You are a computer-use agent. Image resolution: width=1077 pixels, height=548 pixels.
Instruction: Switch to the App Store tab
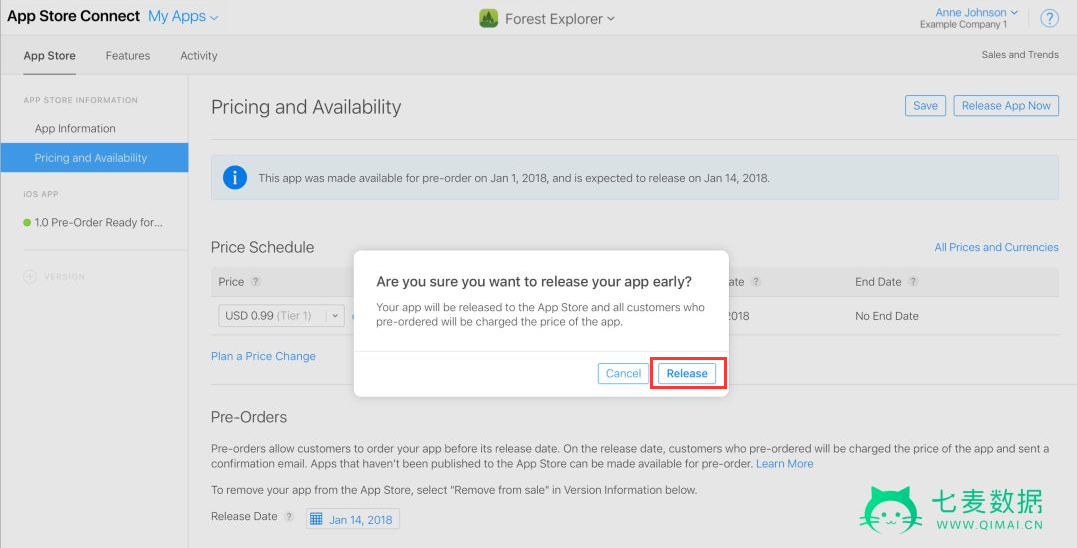pos(49,56)
